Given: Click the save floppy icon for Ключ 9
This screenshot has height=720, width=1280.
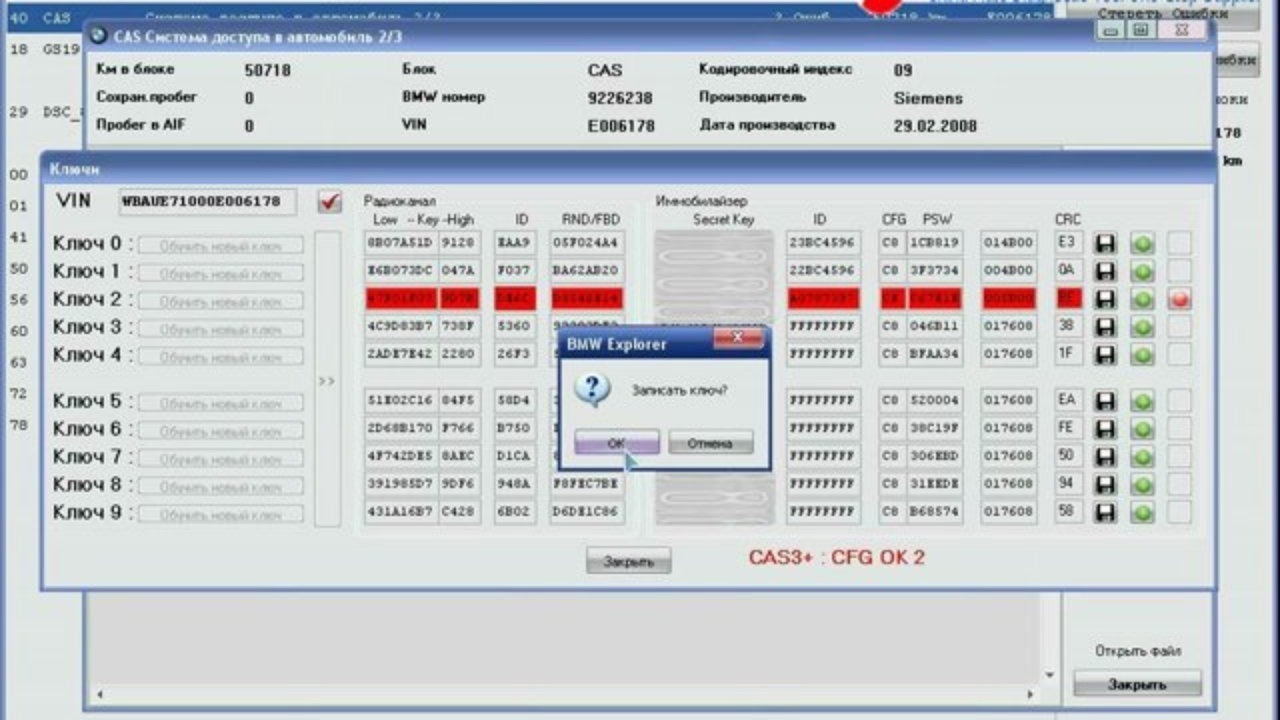Looking at the screenshot, I should point(1104,513).
